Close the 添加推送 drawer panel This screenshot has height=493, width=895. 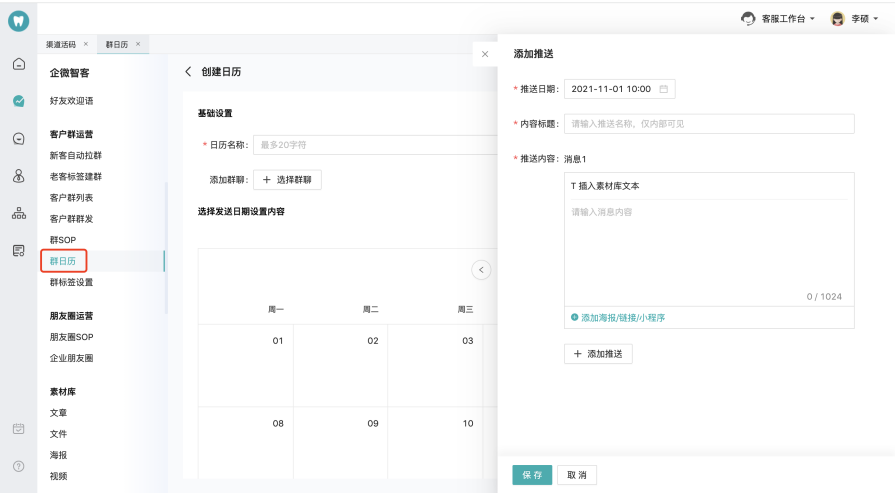[485, 54]
